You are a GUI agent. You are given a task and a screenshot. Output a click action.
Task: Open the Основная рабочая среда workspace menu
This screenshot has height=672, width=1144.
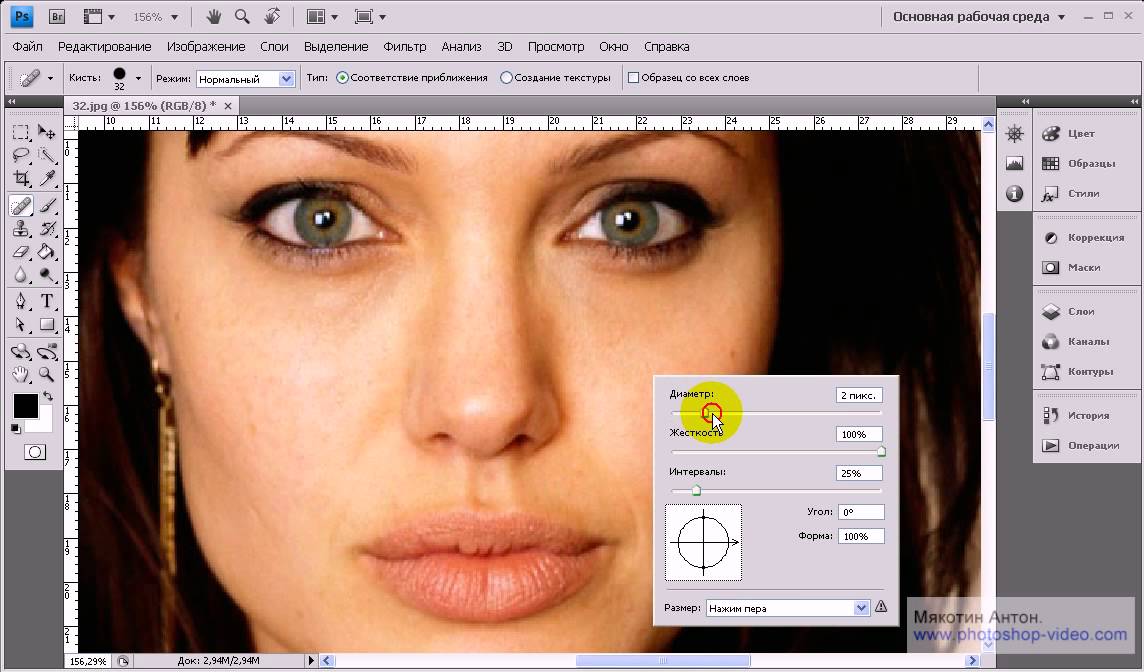[979, 16]
